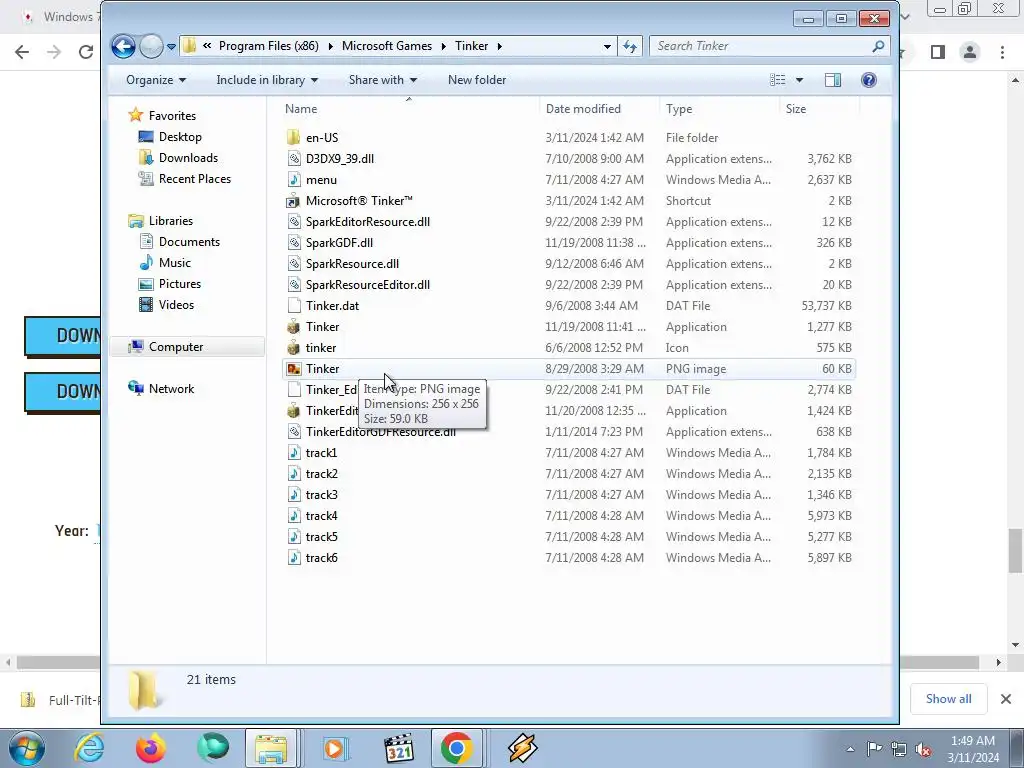The image size is (1024, 768).
Task: Select SparkResource.dll file icon
Action: click(294, 264)
